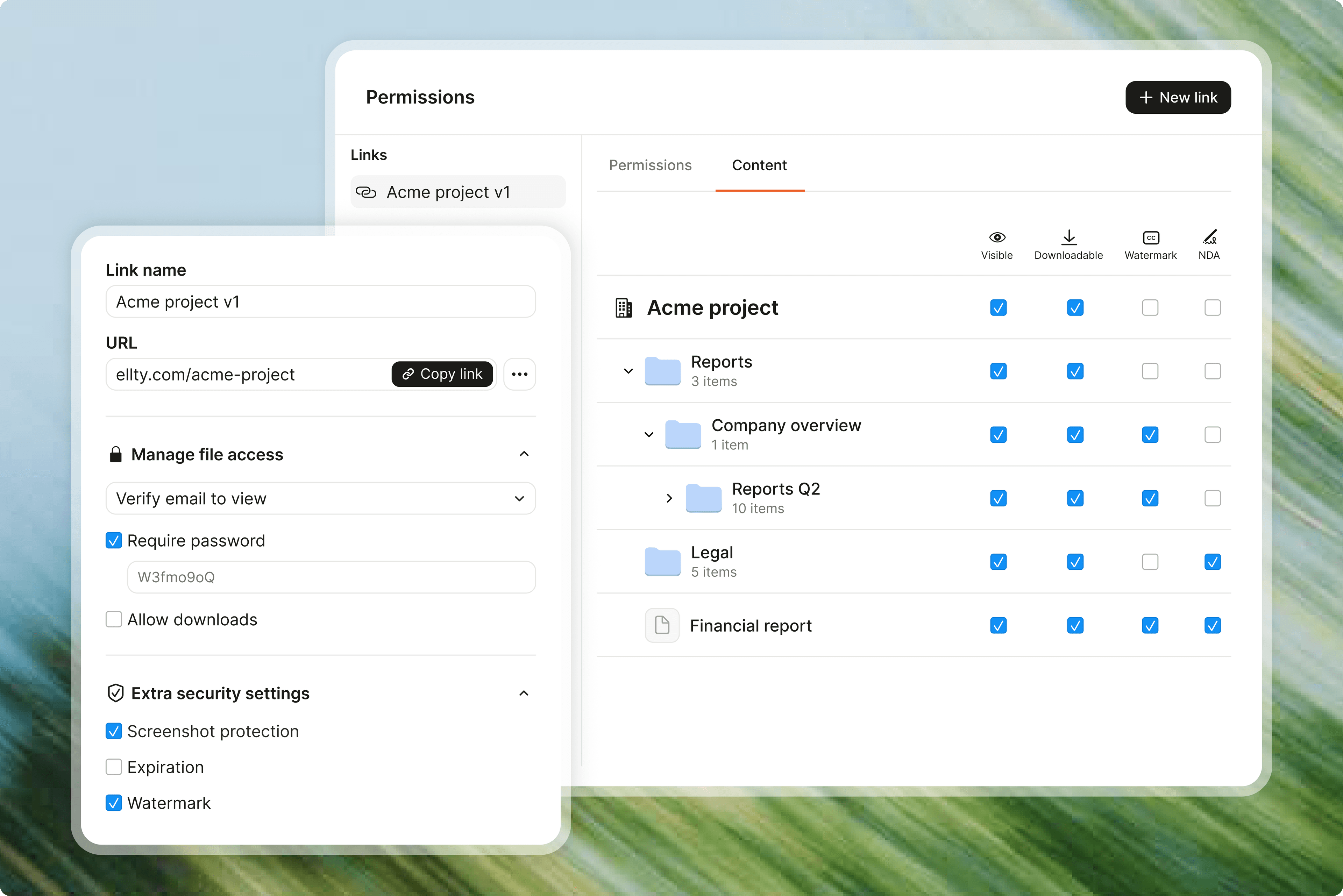1343x896 pixels.
Task: Click the Watermark CC column icon
Action: 1150,237
